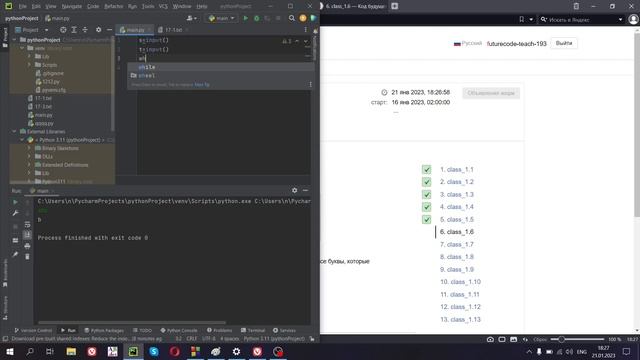Open the completion popup three-dot options

tap(311, 84)
